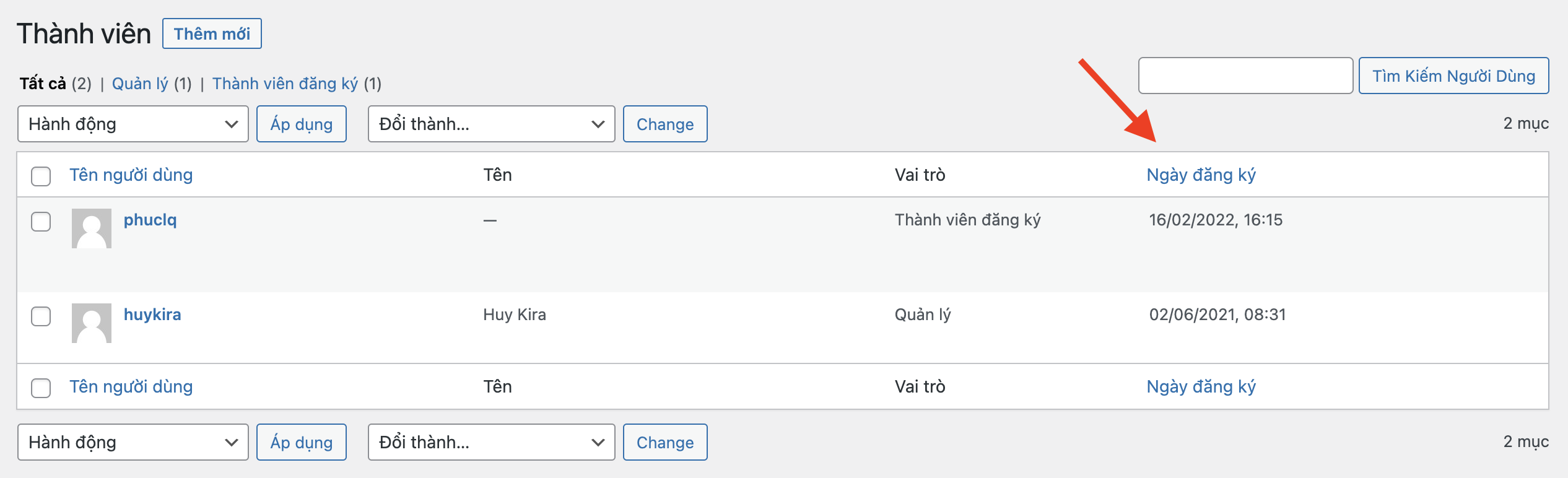Sort by 'Tên người dùng' column
Image resolution: width=1568 pixels, height=478 pixels.
[x=131, y=175]
